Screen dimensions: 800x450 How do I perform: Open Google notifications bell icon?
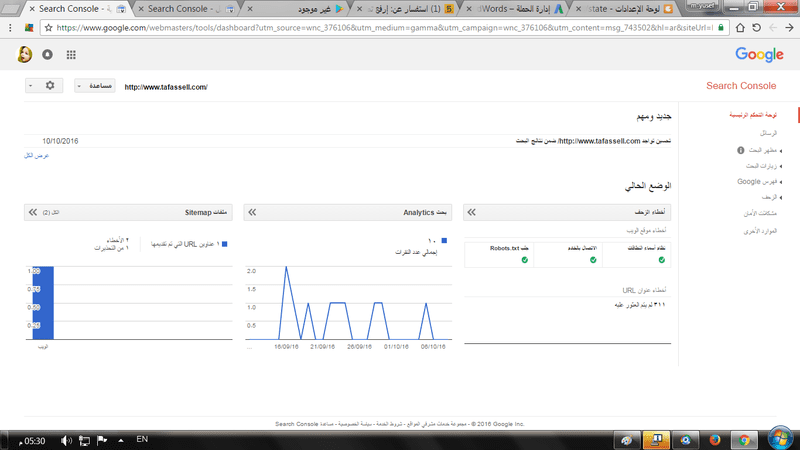tap(47, 55)
